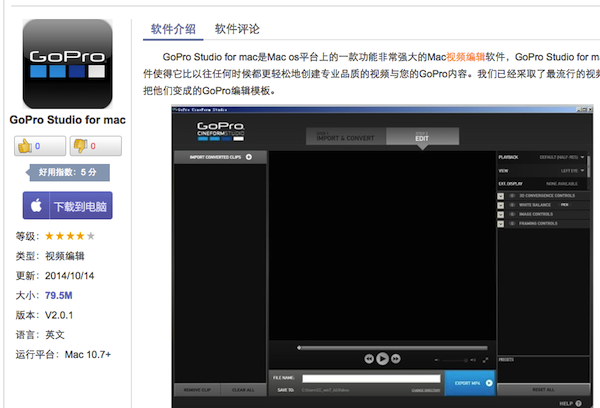Click the GoPro Studio app icon

(x=67, y=64)
